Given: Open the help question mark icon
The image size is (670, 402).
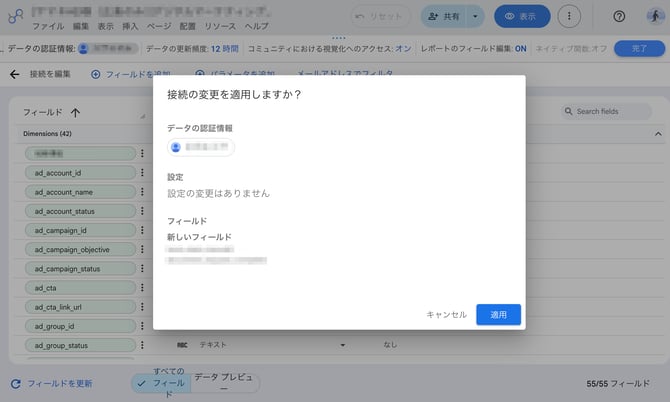Looking at the screenshot, I should click(619, 16).
